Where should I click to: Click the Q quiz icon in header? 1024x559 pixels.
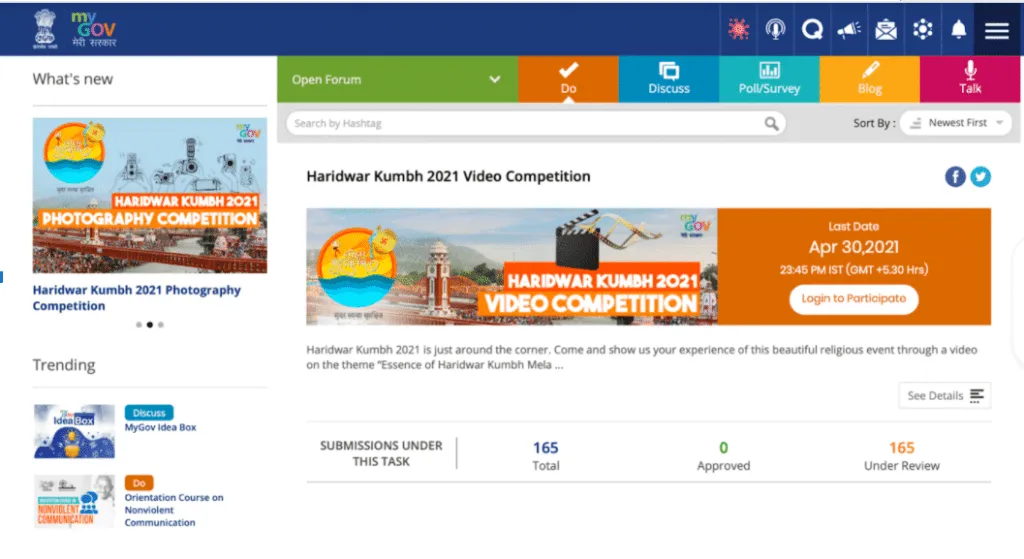pos(812,30)
